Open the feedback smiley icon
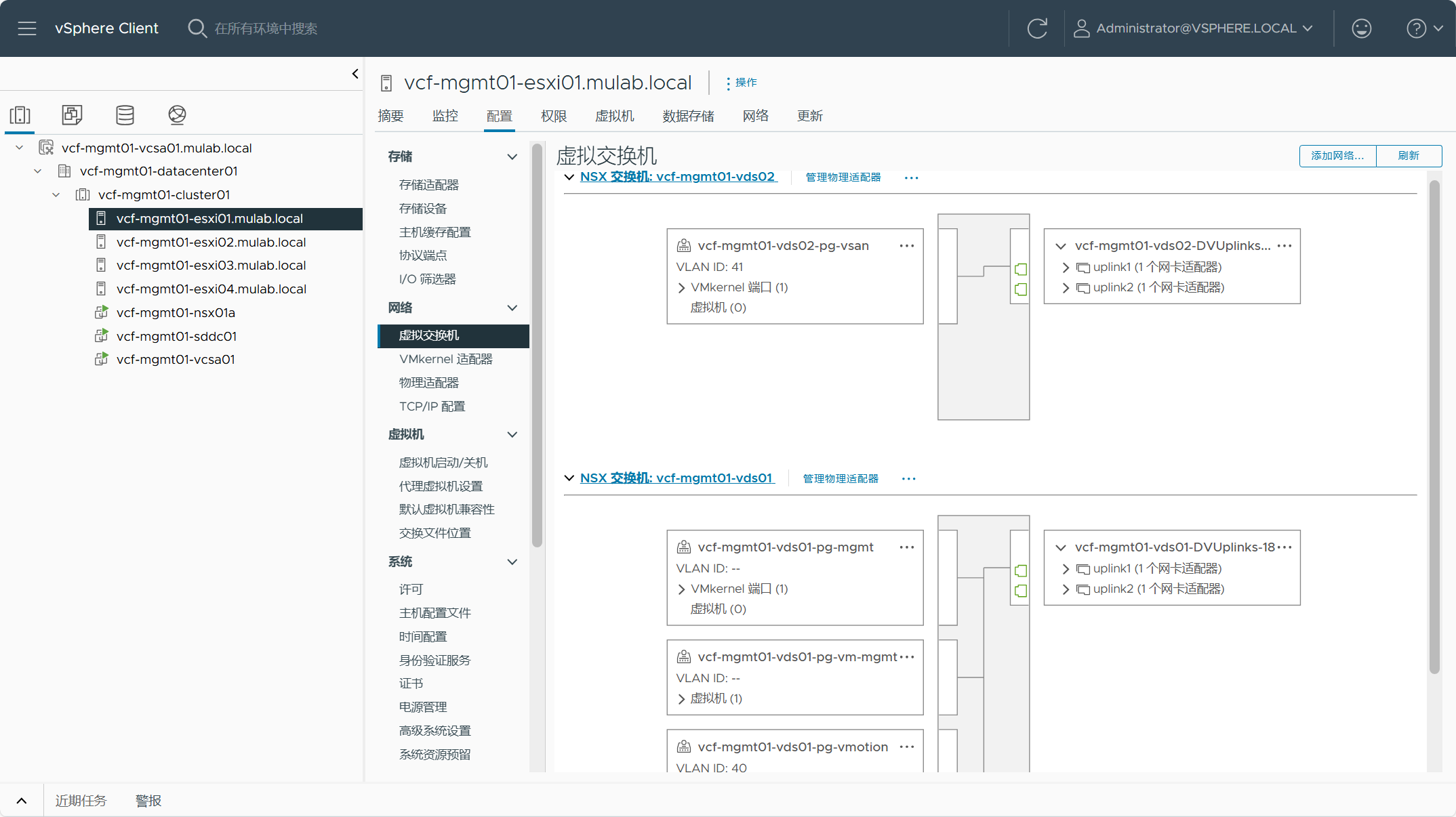 point(1362,28)
